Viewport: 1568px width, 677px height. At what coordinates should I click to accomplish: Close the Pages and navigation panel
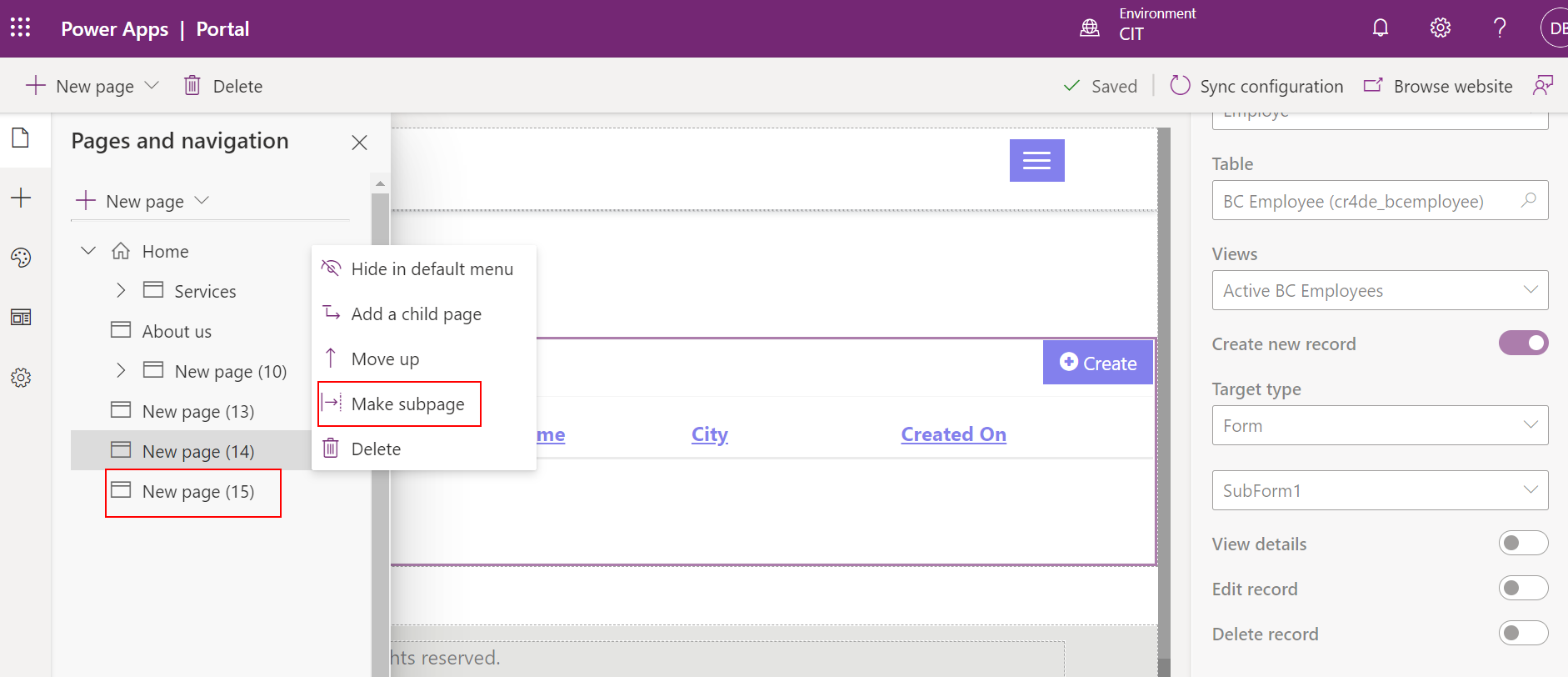(x=359, y=143)
